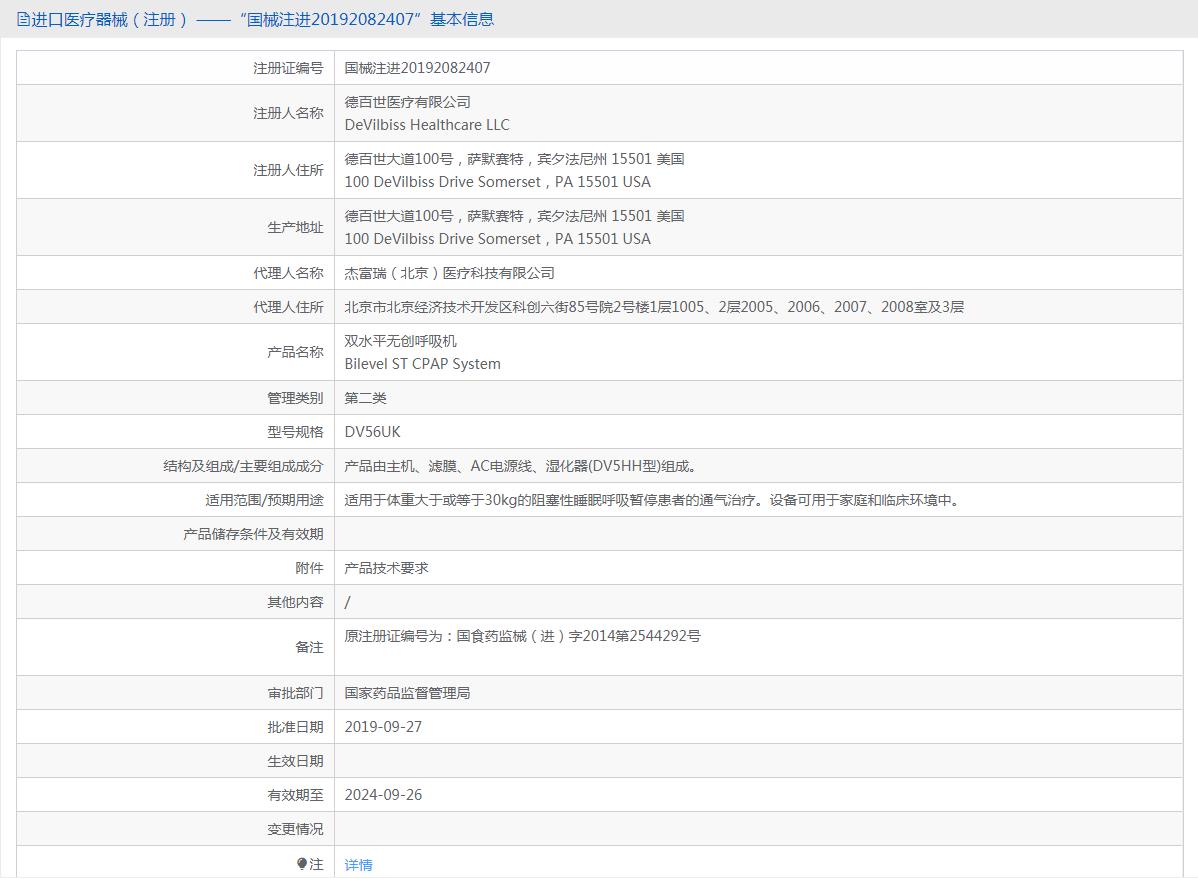Click the 结构及组成/主要组成成分 label
The image size is (1198, 879).
(243, 465)
